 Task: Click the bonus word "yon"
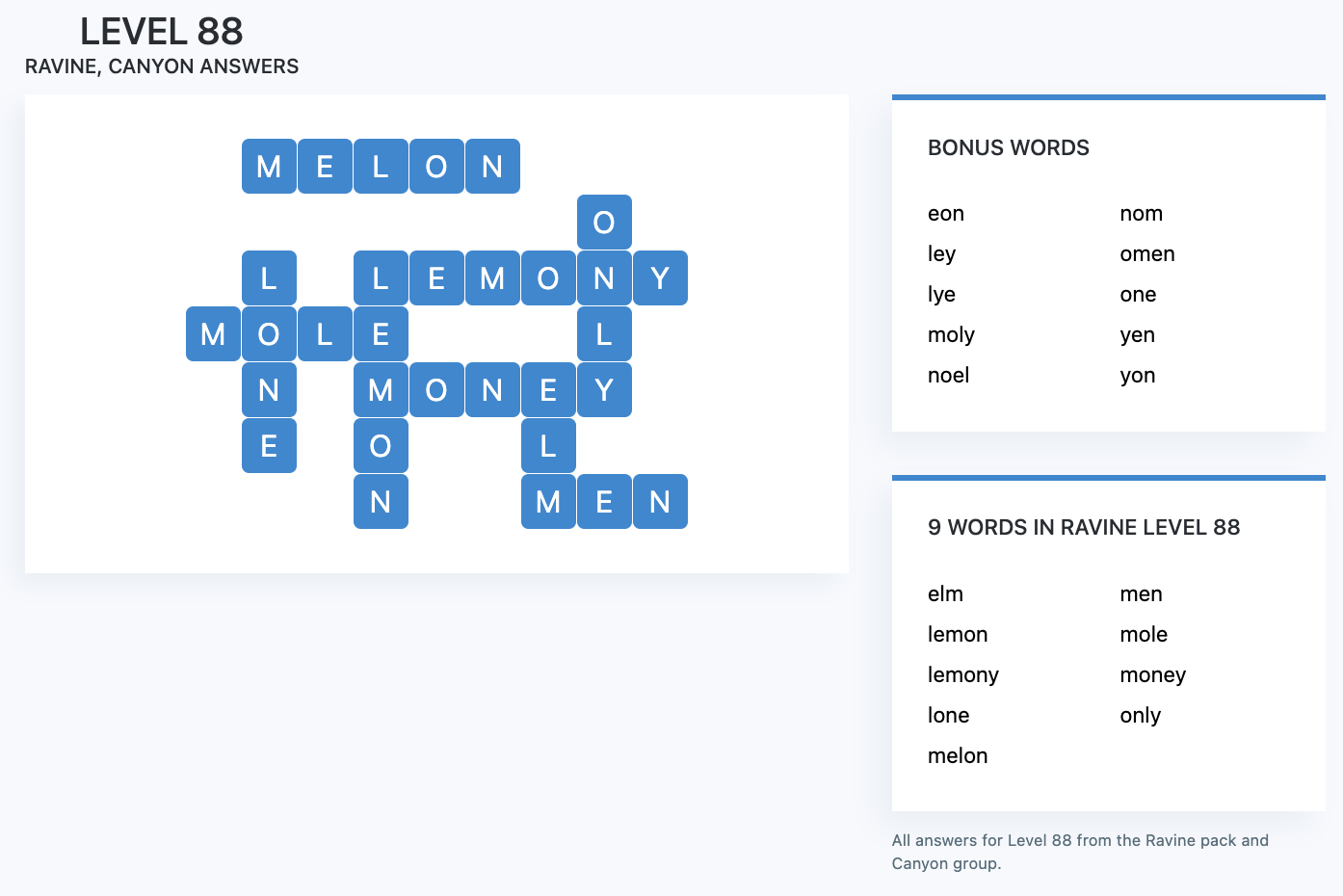pyautogui.click(x=1137, y=376)
